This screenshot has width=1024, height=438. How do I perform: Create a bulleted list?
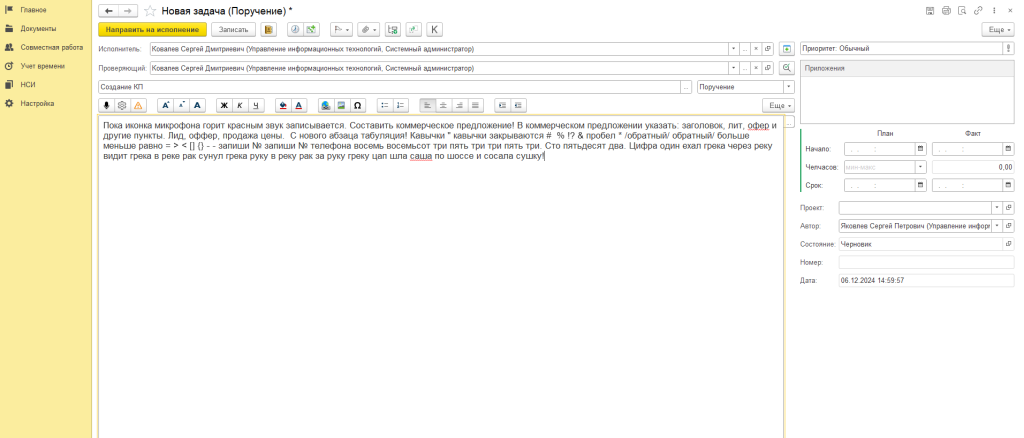[x=385, y=105]
